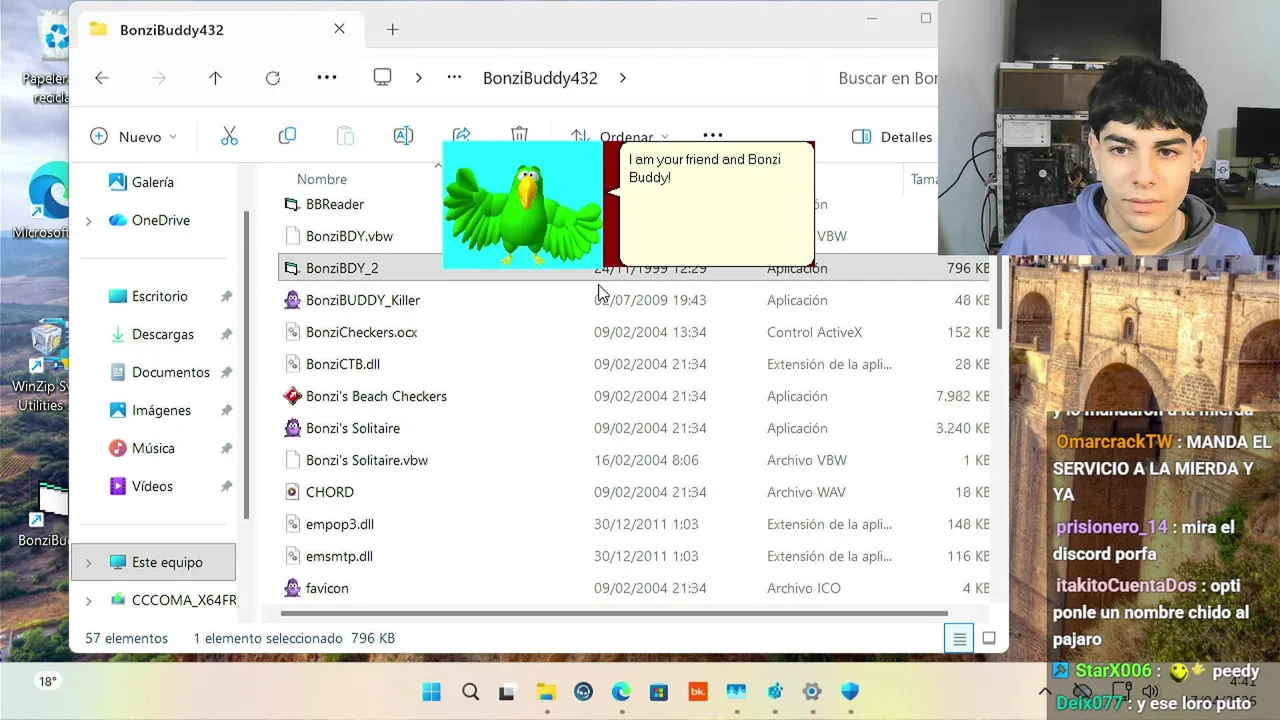Close the BonziBuddy432 tab

[339, 29]
